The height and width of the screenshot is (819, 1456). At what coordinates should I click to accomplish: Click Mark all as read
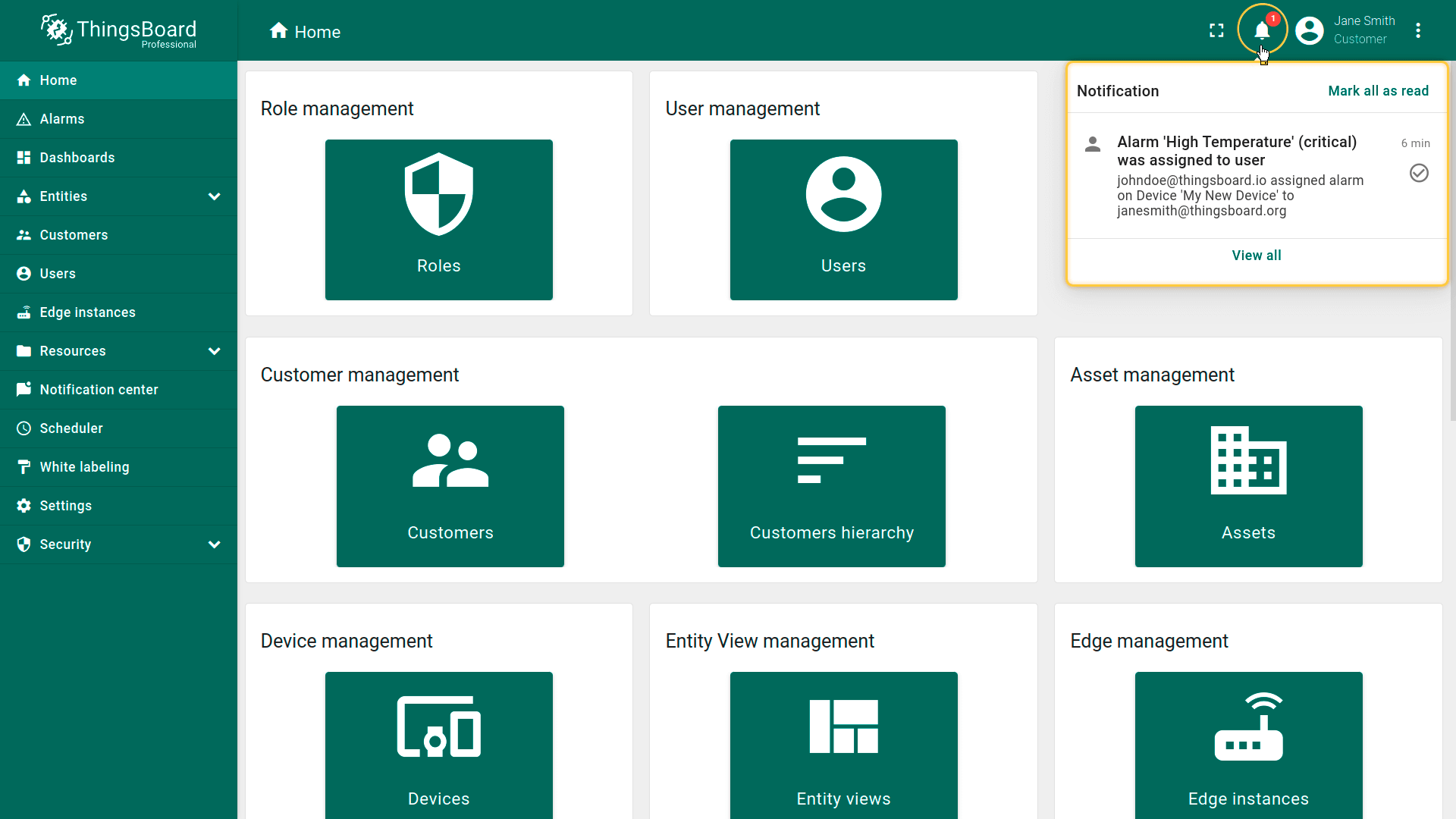[x=1378, y=91]
